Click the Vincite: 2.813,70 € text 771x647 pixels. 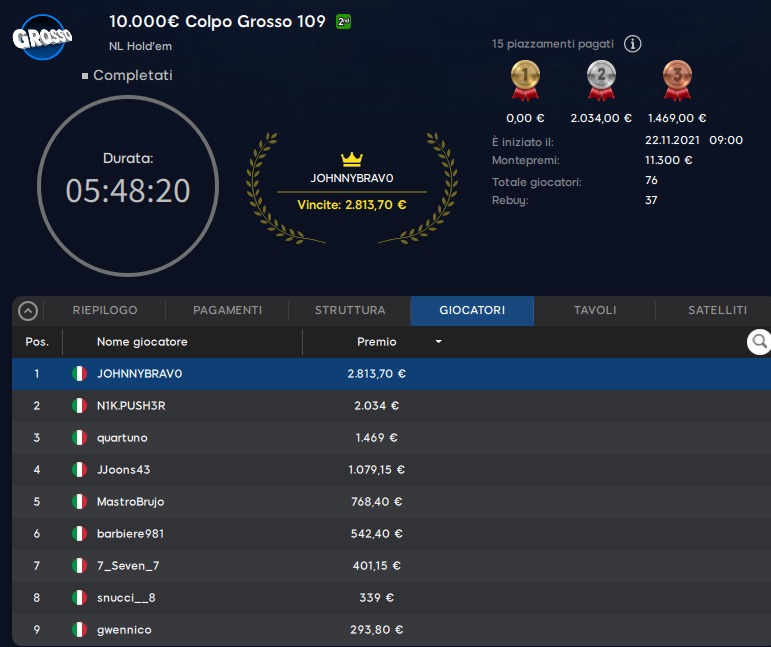pos(352,205)
